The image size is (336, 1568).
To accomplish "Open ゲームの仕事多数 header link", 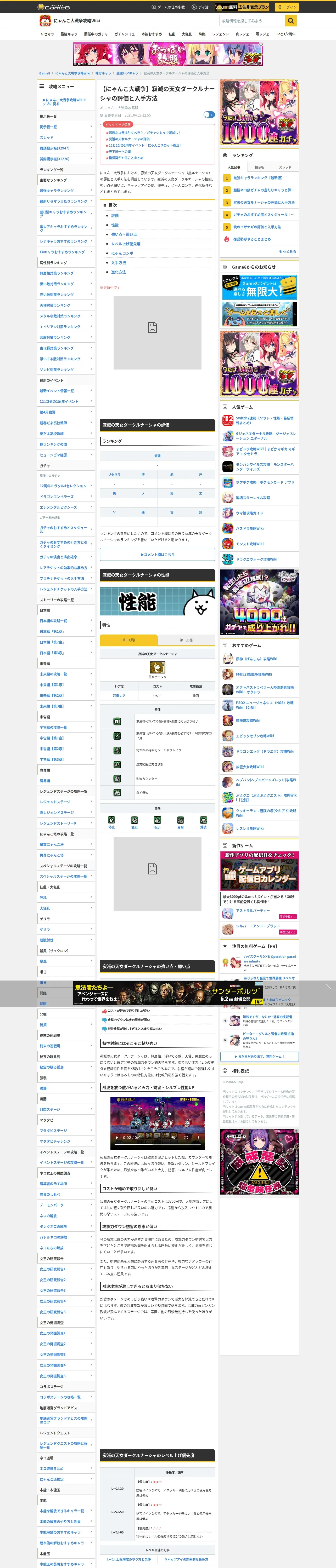I will coord(168,7).
